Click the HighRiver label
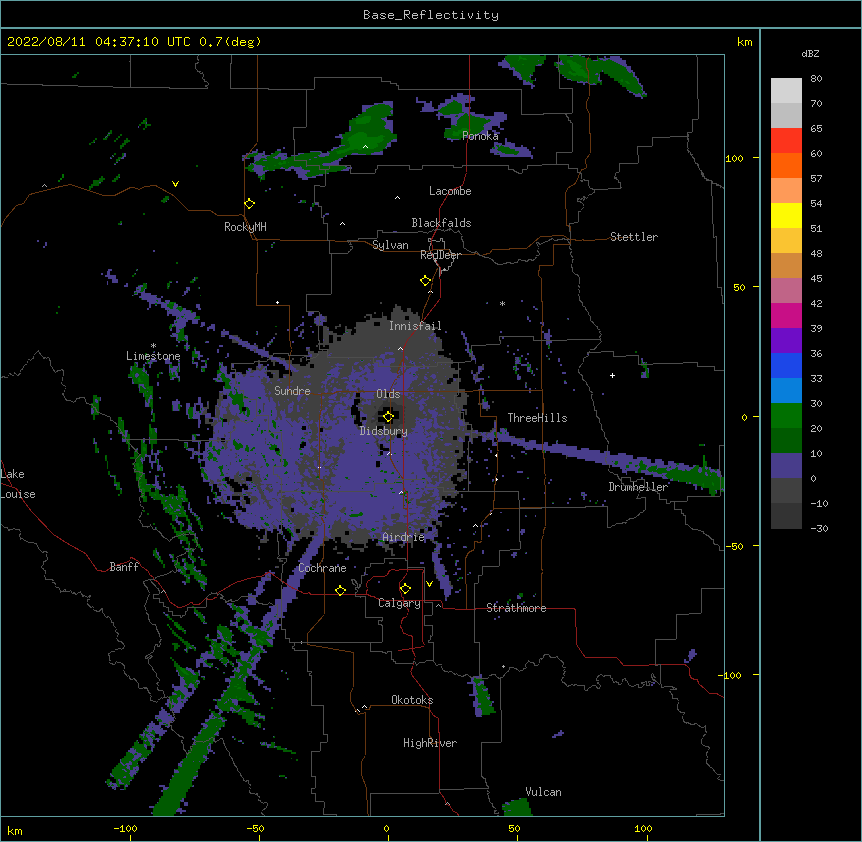Screen dimensions: 862x842 click(x=430, y=743)
